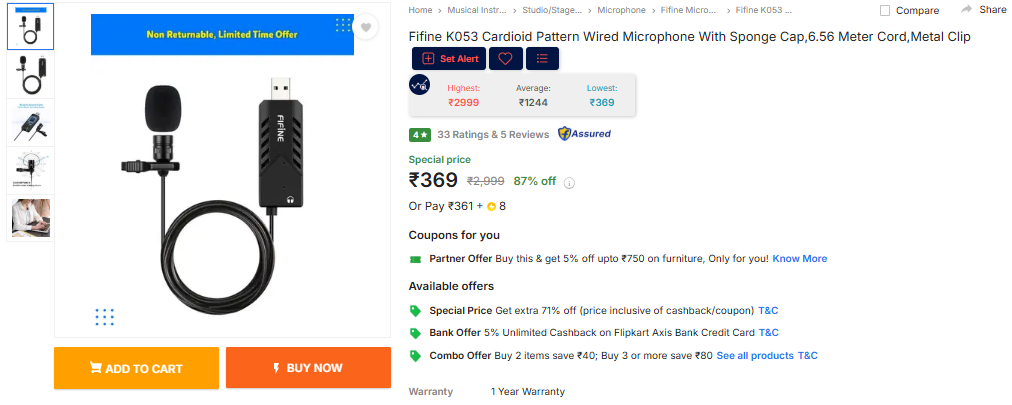Click the info icon next to 87% off
This screenshot has width=1012, height=405.
click(x=570, y=183)
